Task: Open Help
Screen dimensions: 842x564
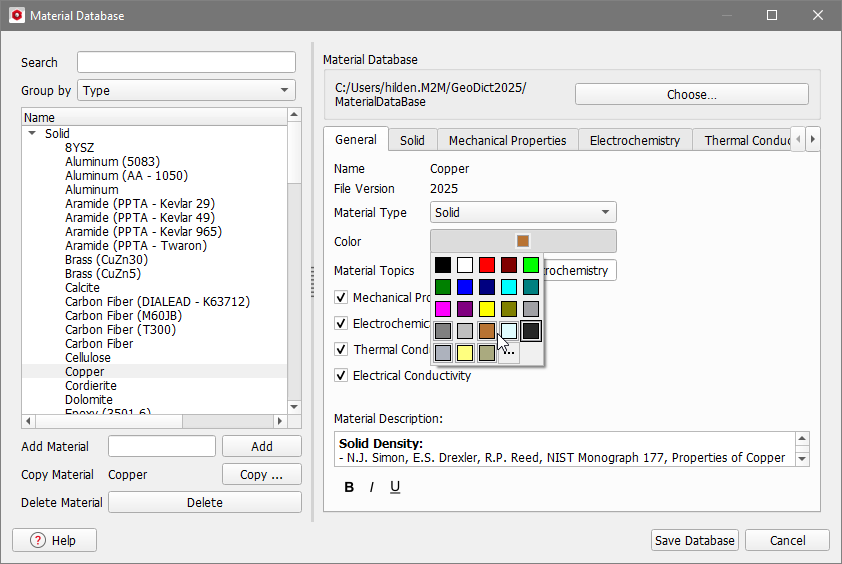Action: [54, 540]
